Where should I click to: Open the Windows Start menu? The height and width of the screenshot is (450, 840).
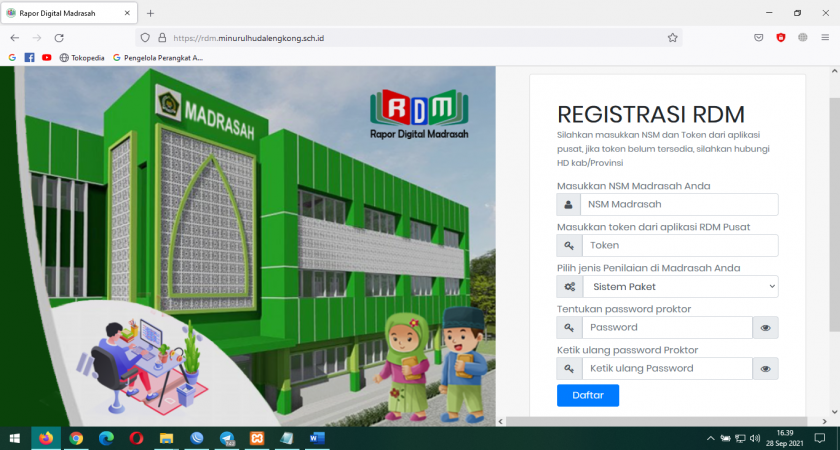pos(15,438)
